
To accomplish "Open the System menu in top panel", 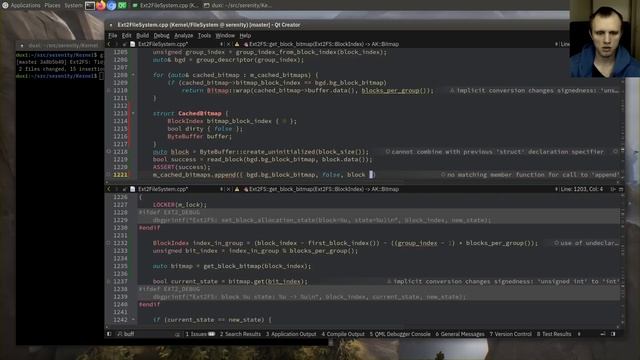I will point(73,5).
